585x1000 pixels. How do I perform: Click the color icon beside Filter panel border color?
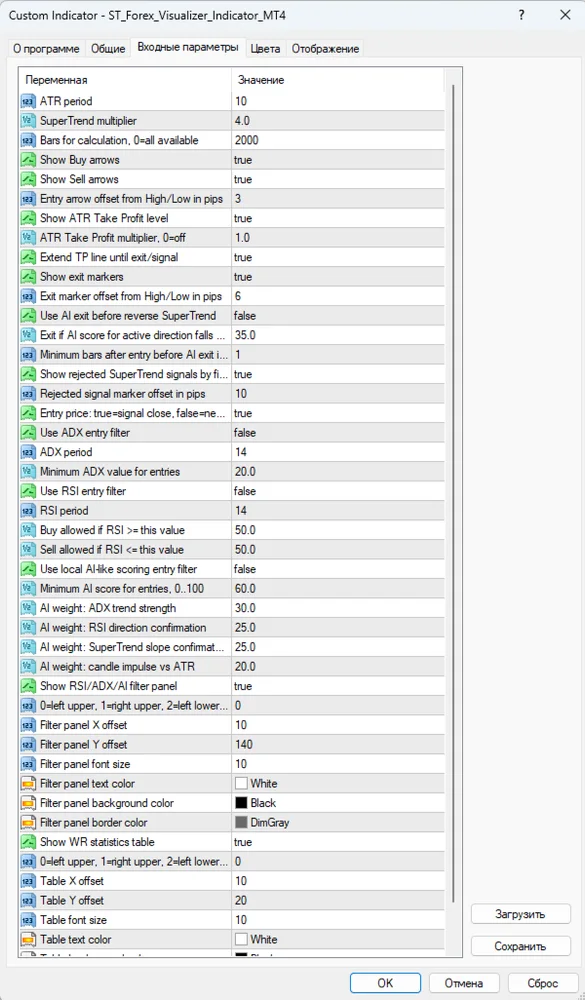[x=28, y=823]
